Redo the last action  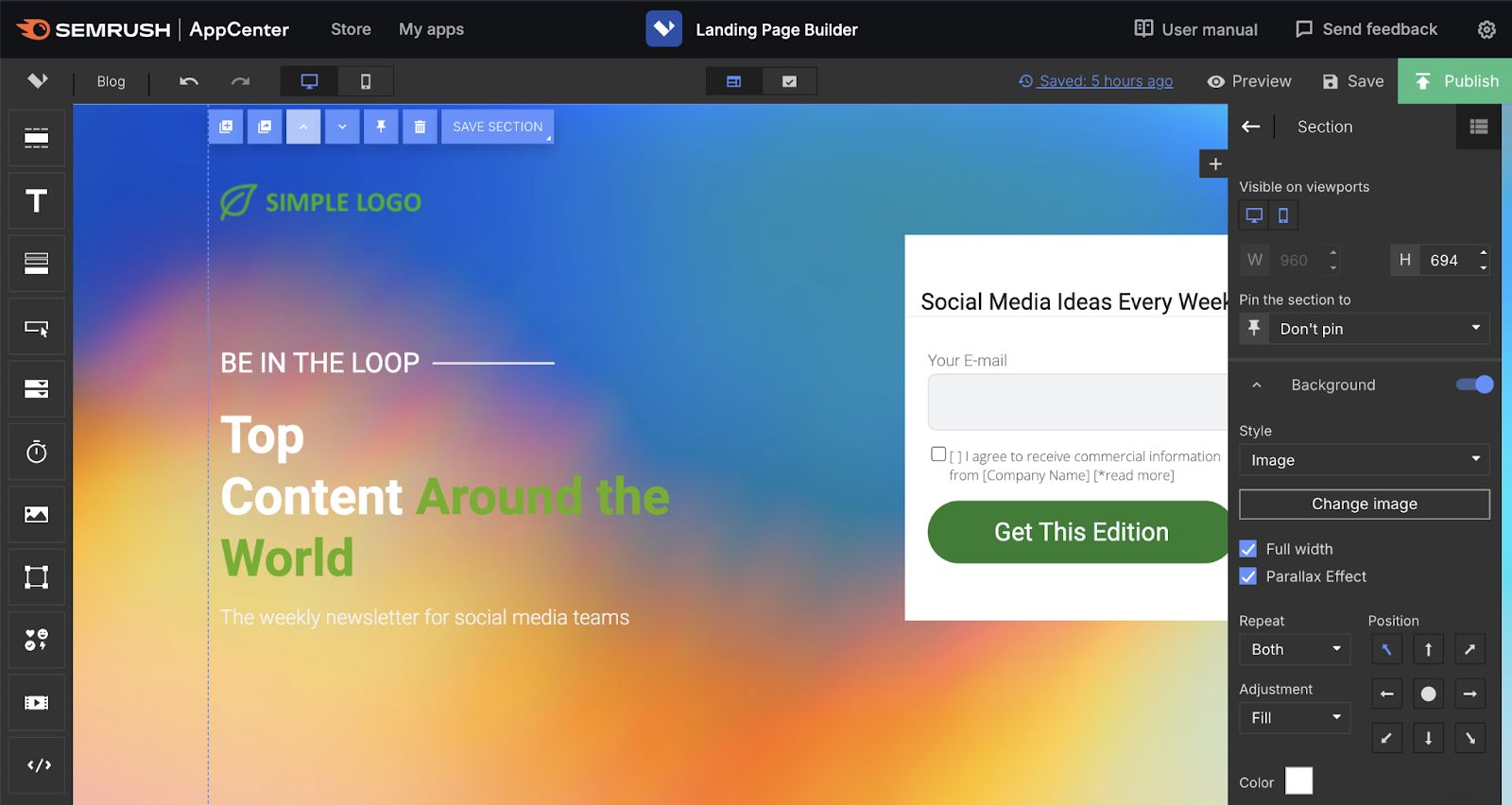coord(240,81)
